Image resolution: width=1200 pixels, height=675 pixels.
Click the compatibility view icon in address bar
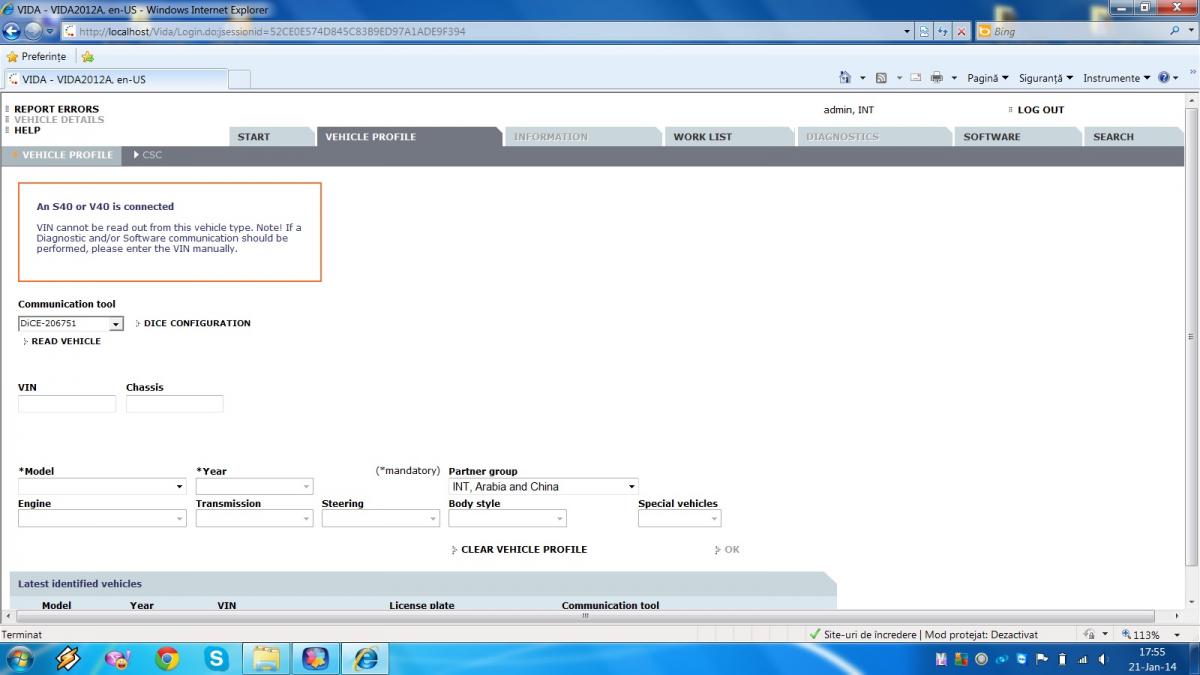click(x=925, y=31)
